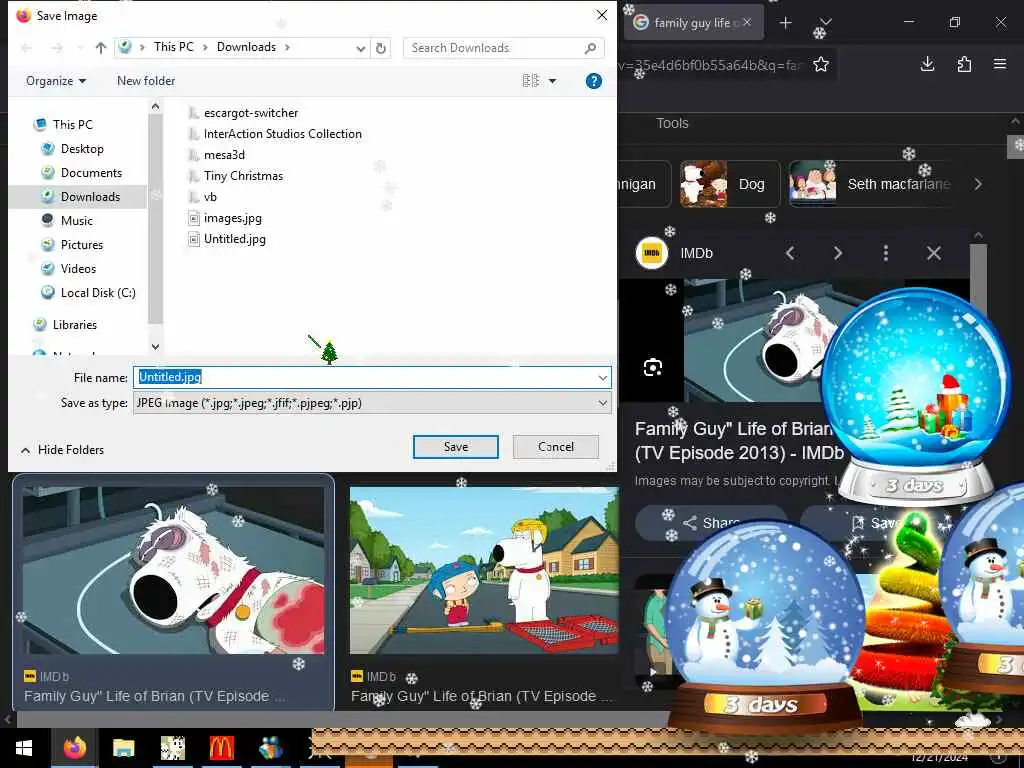Search image with Google Lens icon

(x=652, y=368)
